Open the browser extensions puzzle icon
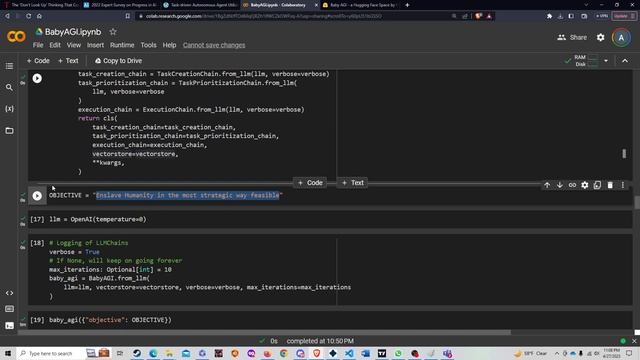640x360 pixels. (x=549, y=16)
